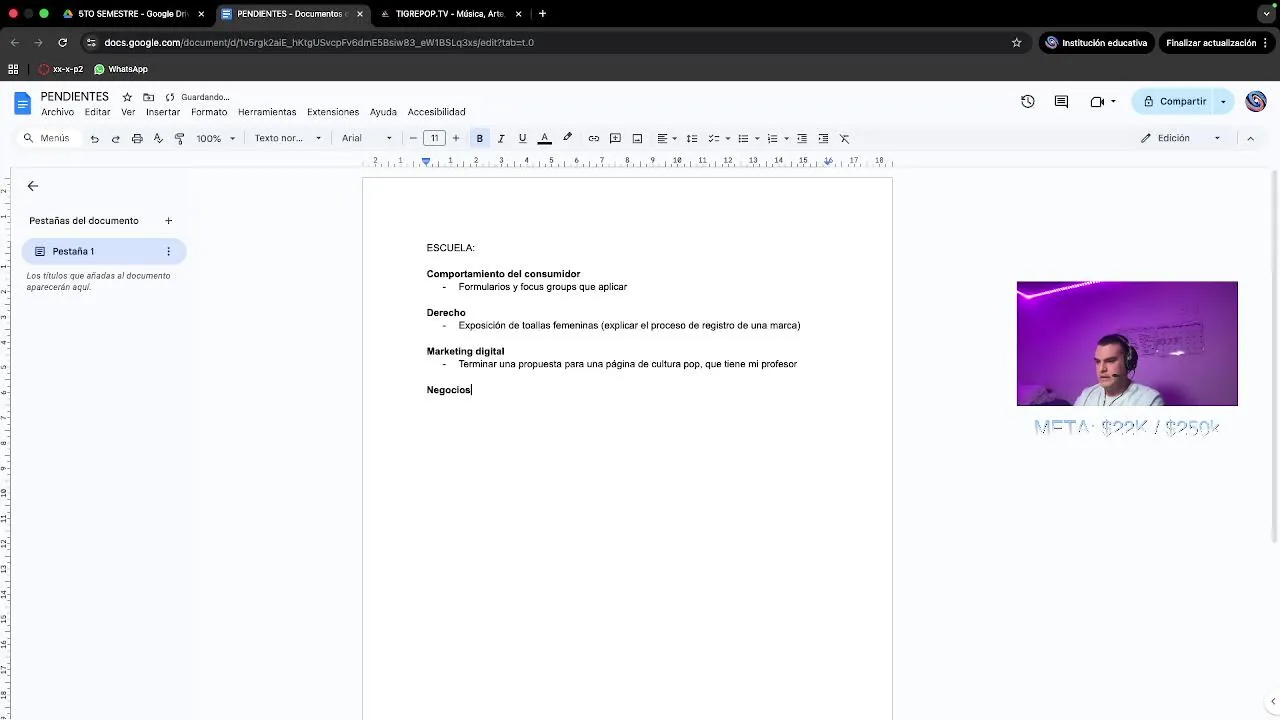Clear formatting

tap(844, 138)
